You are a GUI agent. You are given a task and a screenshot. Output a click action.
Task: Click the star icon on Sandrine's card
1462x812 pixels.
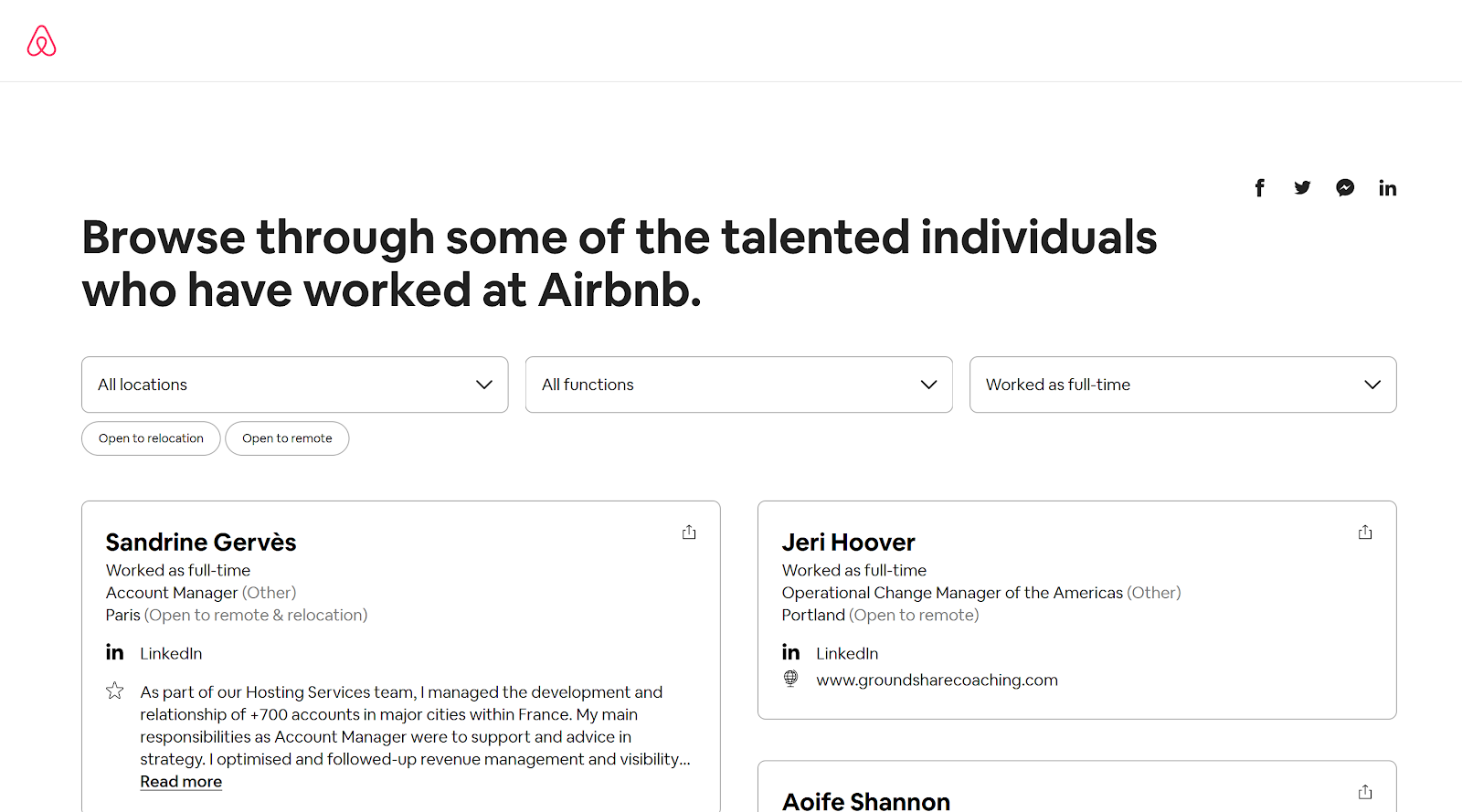115,691
